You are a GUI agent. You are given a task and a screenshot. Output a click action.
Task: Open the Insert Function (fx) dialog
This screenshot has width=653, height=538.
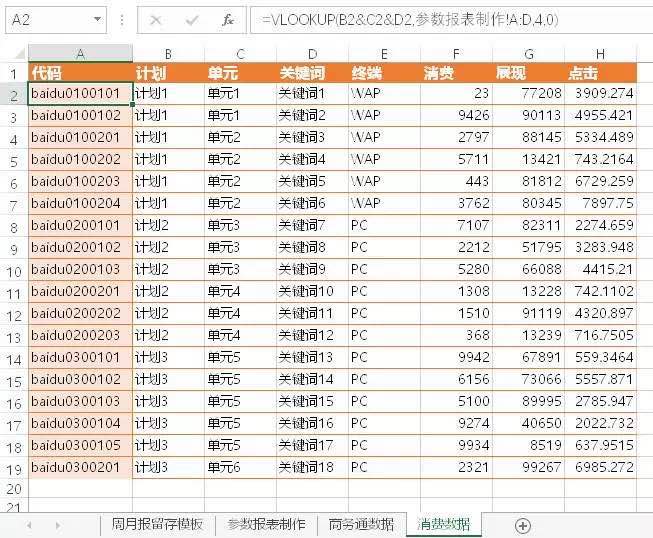[x=227, y=19]
